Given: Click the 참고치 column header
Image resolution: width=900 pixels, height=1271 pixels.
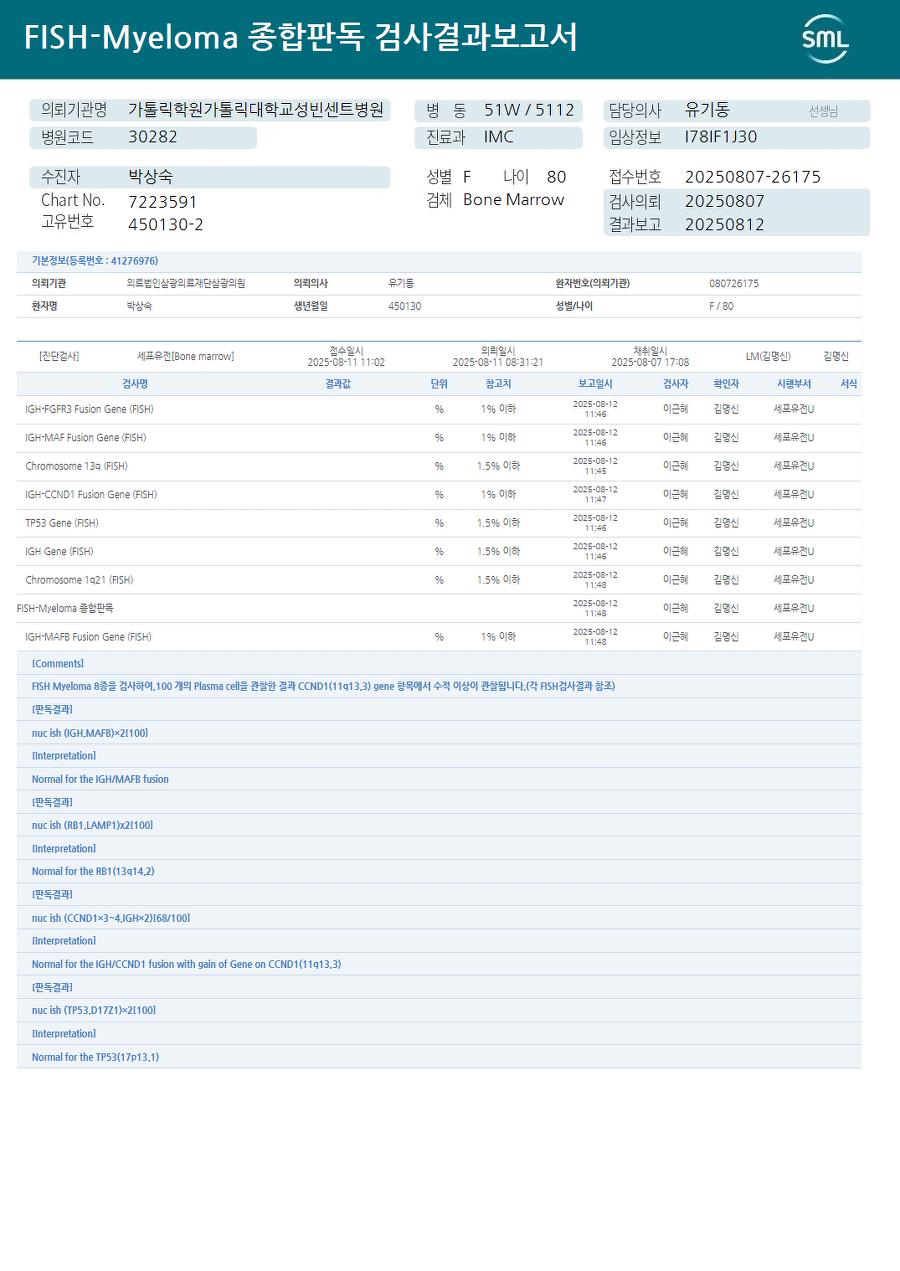Looking at the screenshot, I should click(498, 384).
